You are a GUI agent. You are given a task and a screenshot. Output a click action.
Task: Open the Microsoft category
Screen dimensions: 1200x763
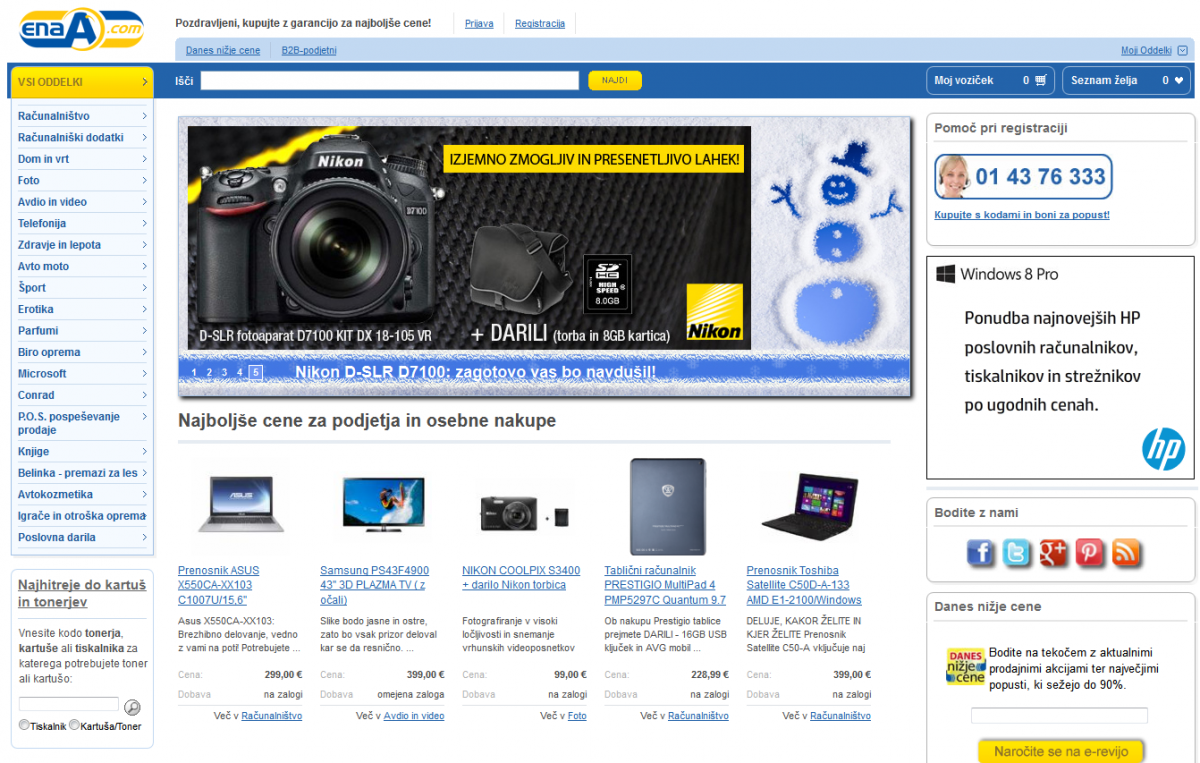[82, 374]
